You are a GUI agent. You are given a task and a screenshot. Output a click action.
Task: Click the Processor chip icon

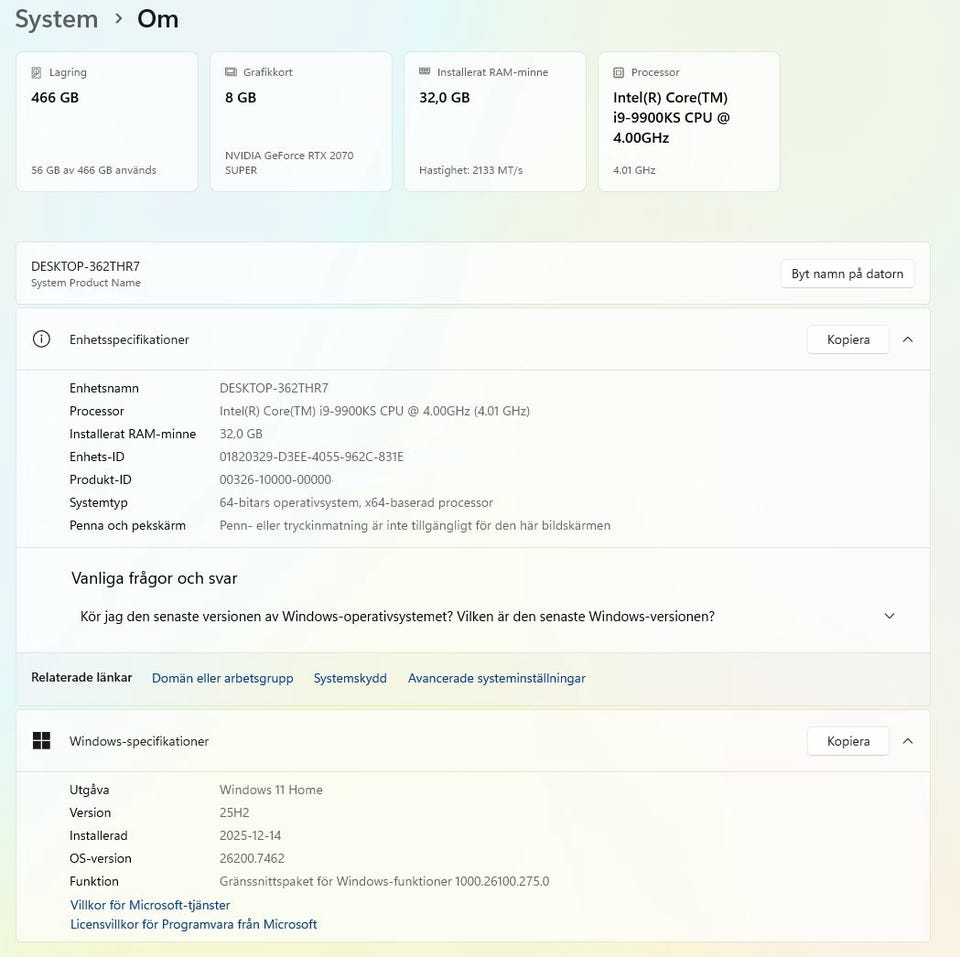point(619,73)
